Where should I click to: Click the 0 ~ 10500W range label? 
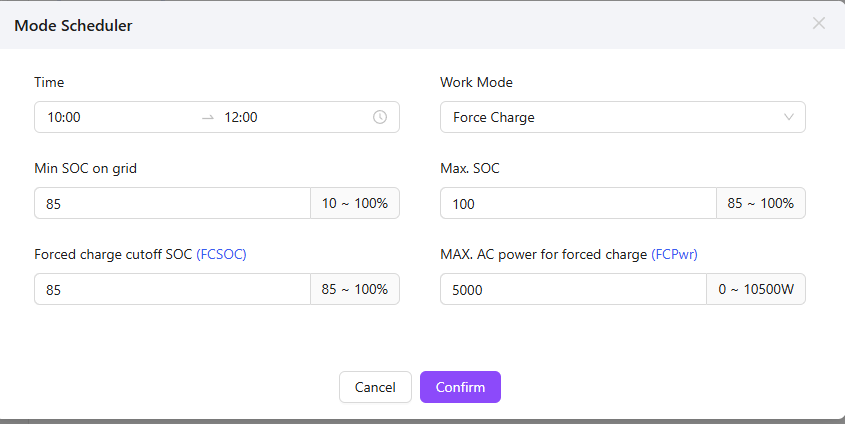pos(756,289)
